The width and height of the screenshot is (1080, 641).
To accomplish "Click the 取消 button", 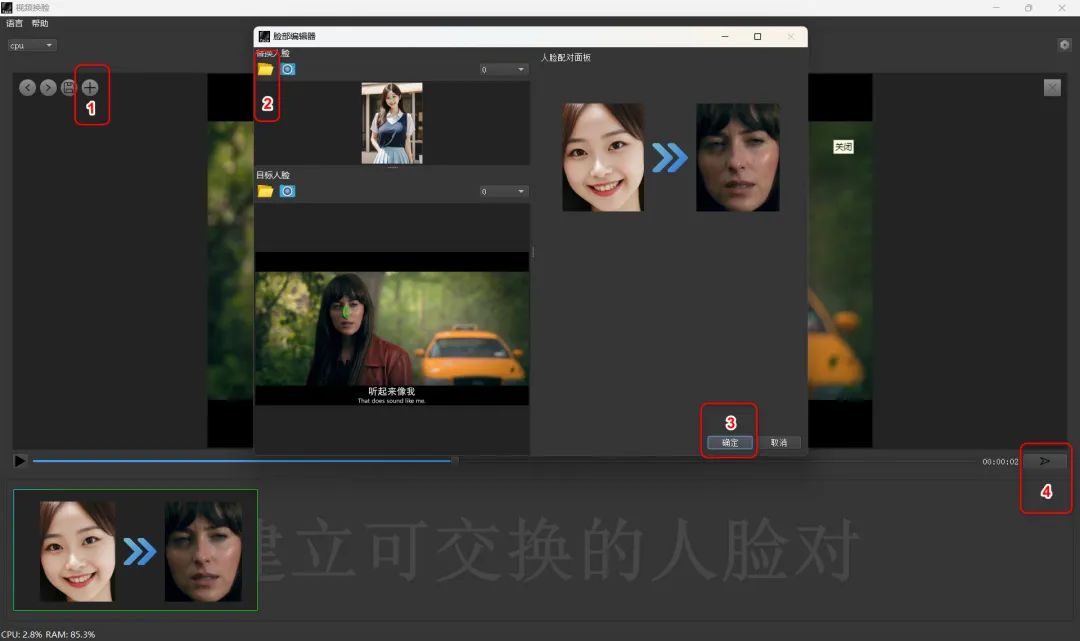I will pos(778,443).
